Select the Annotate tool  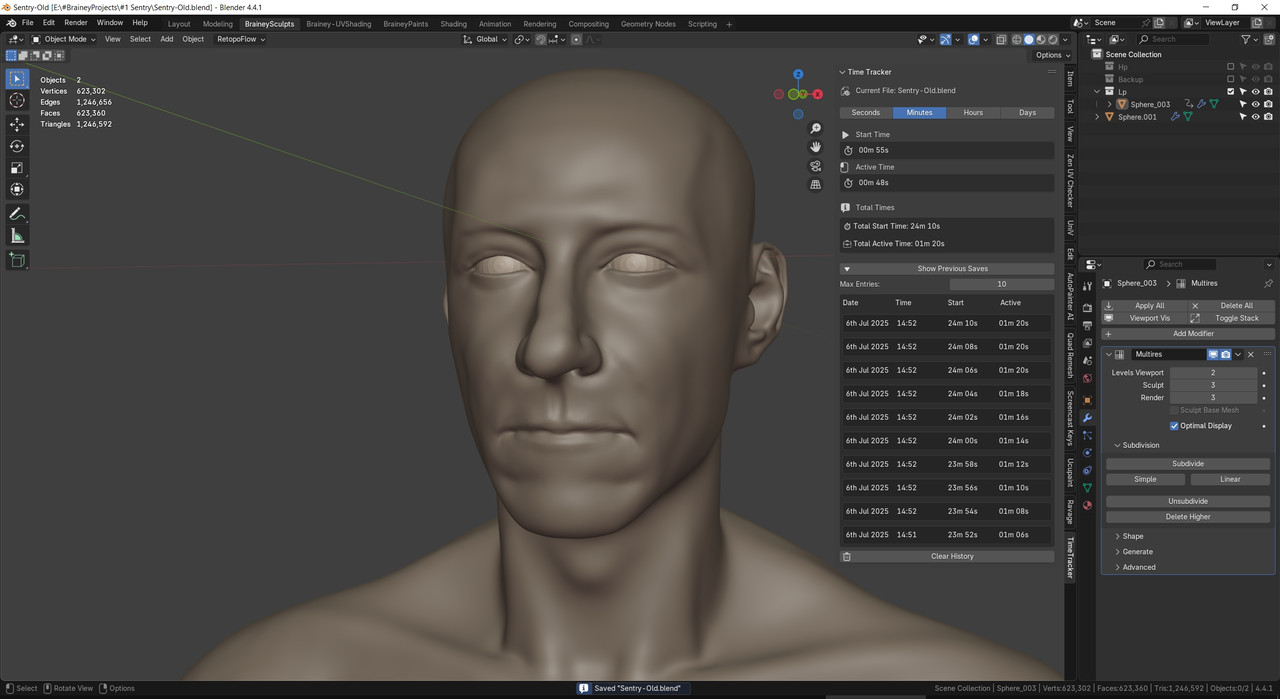[x=17, y=214]
